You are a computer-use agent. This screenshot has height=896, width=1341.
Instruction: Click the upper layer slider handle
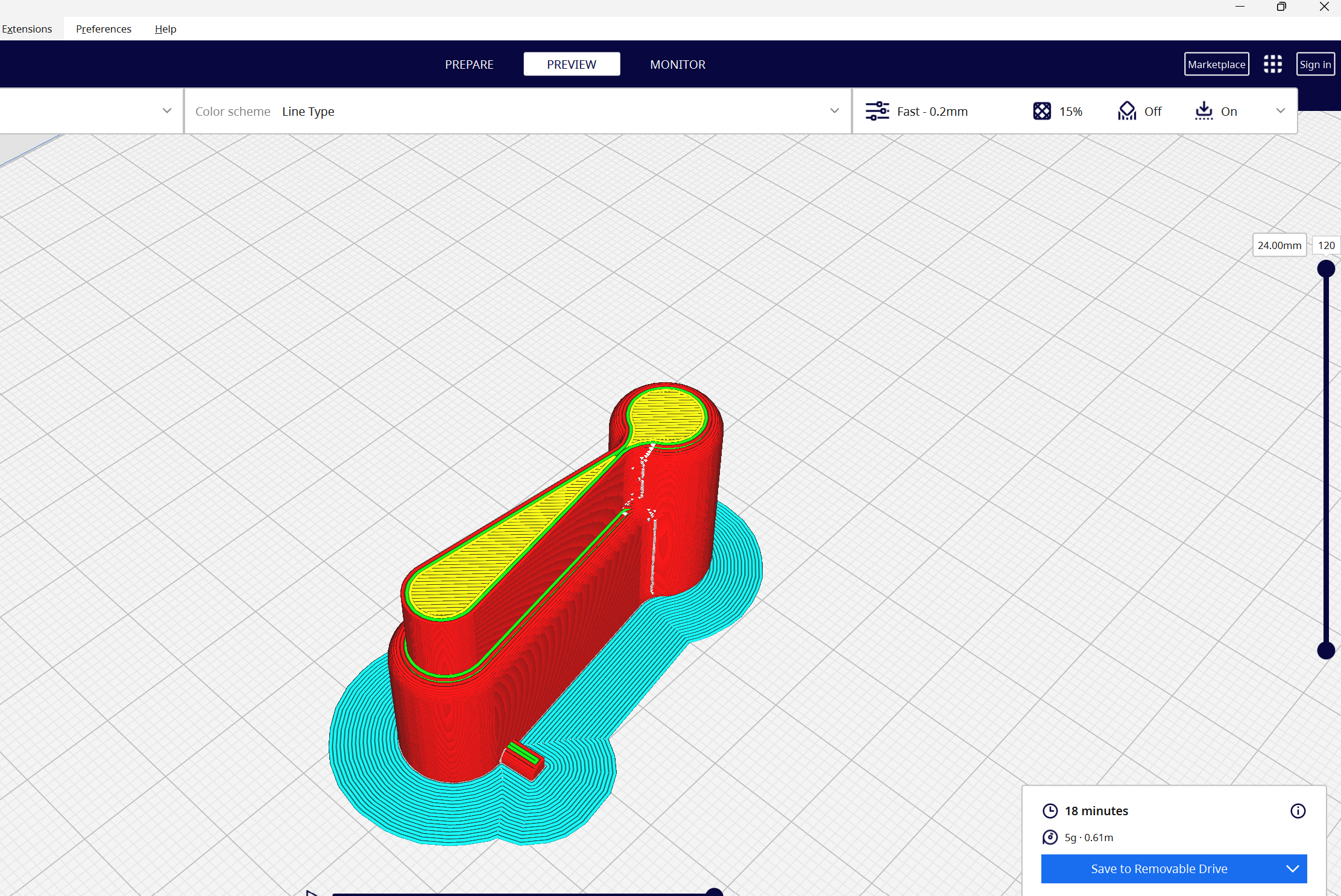(1325, 269)
